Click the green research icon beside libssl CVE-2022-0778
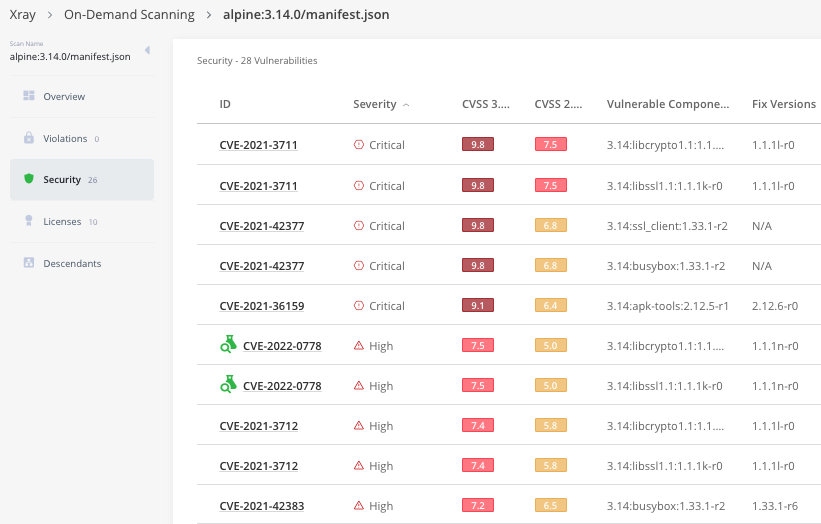 pyautogui.click(x=228, y=385)
